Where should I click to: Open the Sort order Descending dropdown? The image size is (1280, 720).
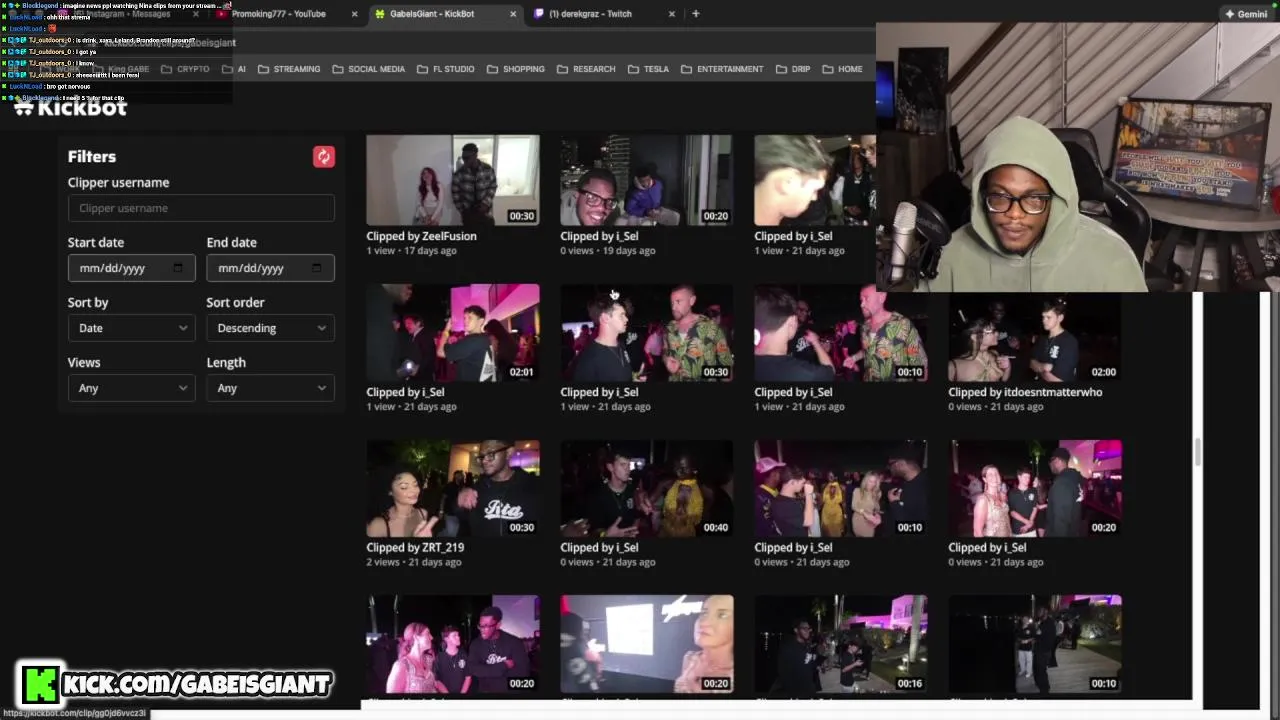coord(270,328)
